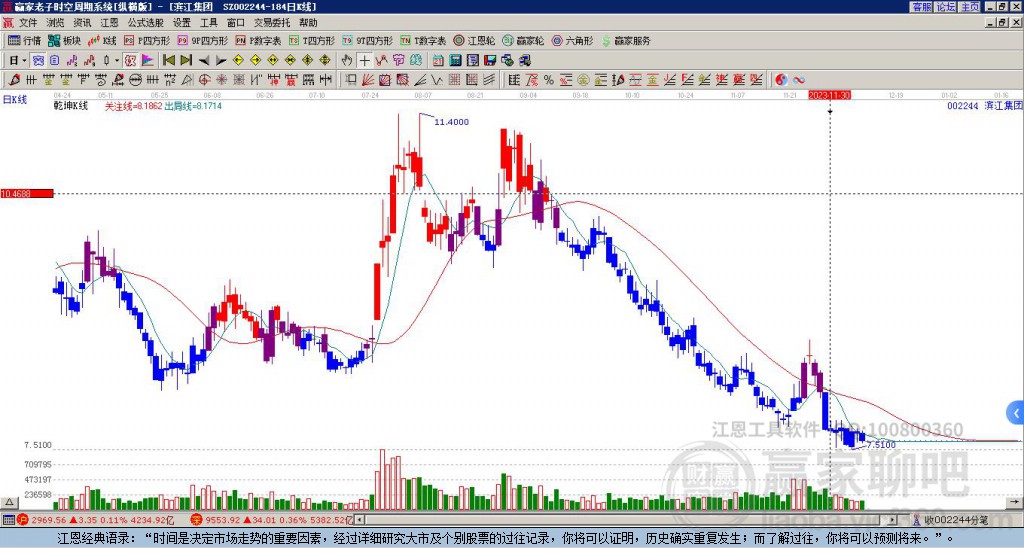The height and width of the screenshot is (548, 1024).
Task: Click the floppy disk save icon
Action: pyautogui.click(x=490, y=61)
